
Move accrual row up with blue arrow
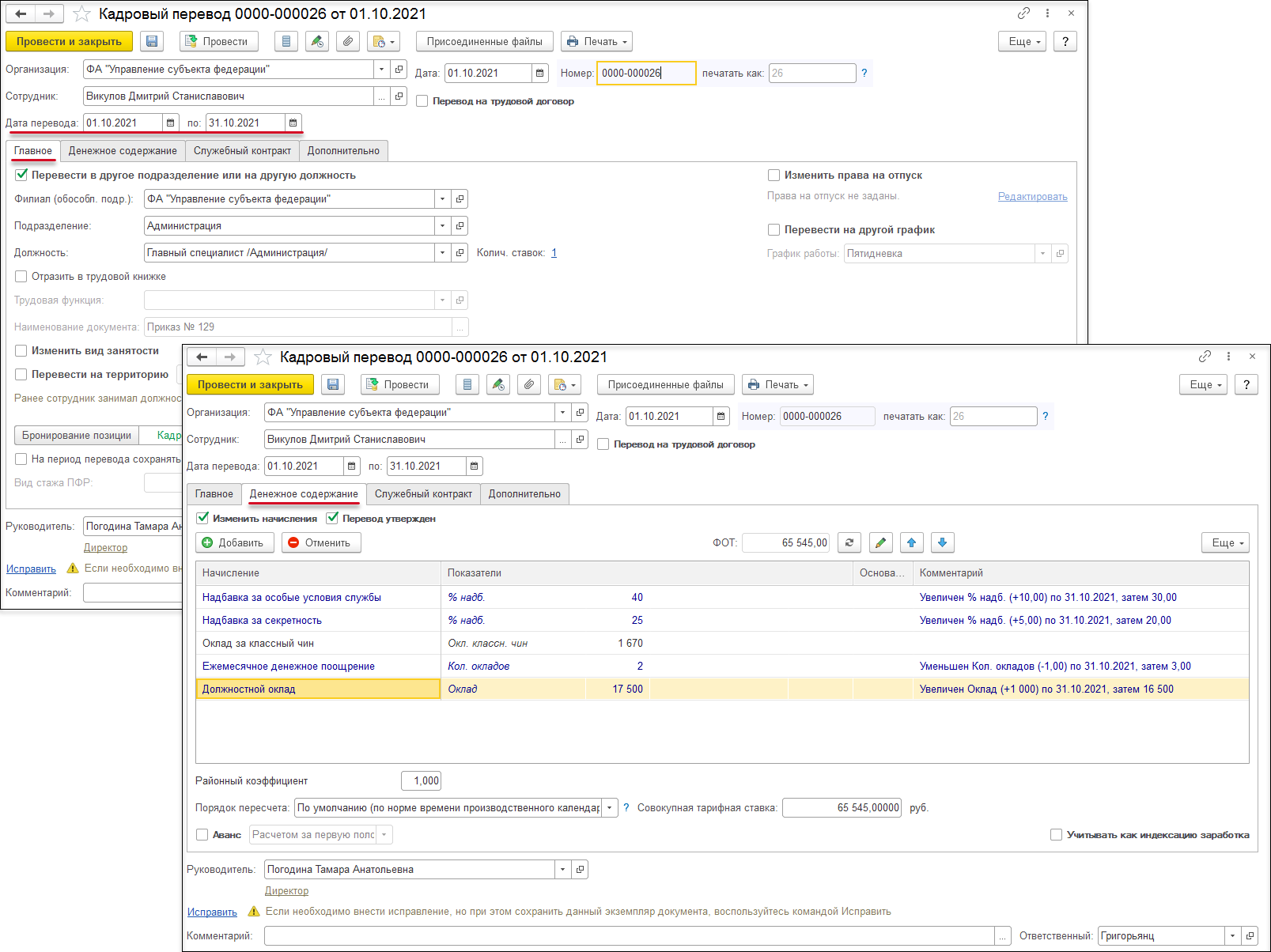click(x=911, y=542)
